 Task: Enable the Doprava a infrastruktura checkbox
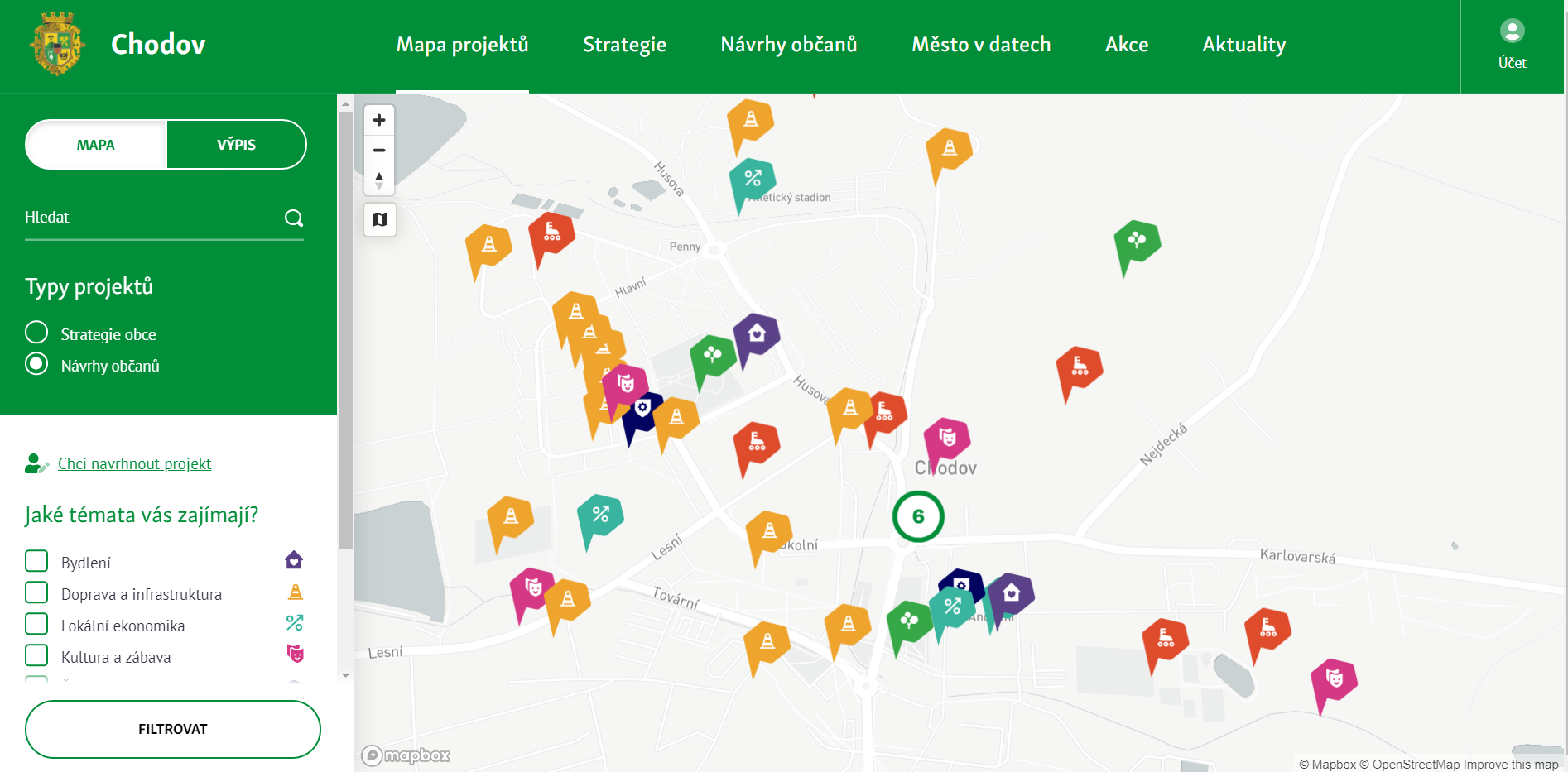(x=36, y=592)
